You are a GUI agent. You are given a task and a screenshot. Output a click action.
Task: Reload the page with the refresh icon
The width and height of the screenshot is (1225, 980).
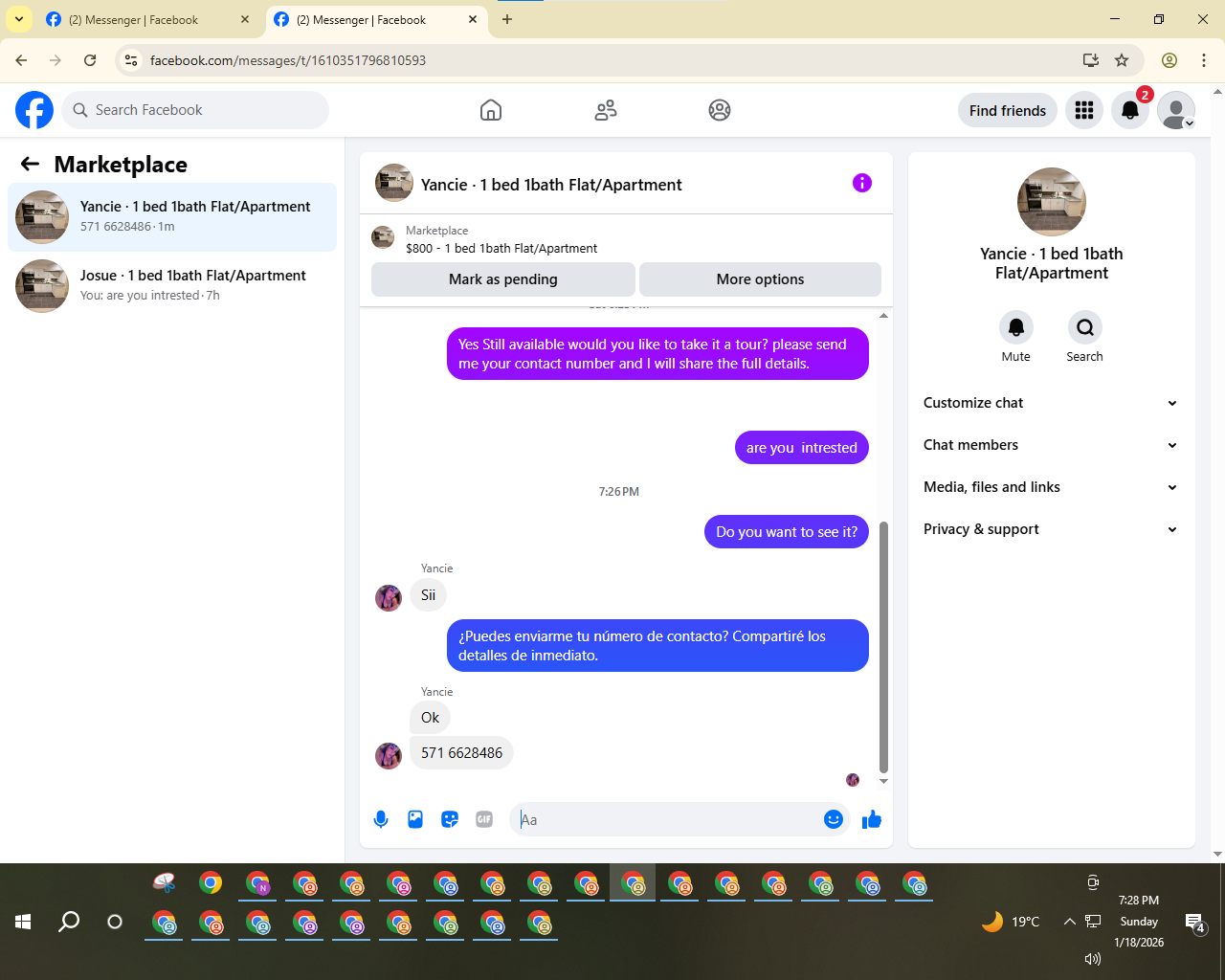(x=90, y=60)
